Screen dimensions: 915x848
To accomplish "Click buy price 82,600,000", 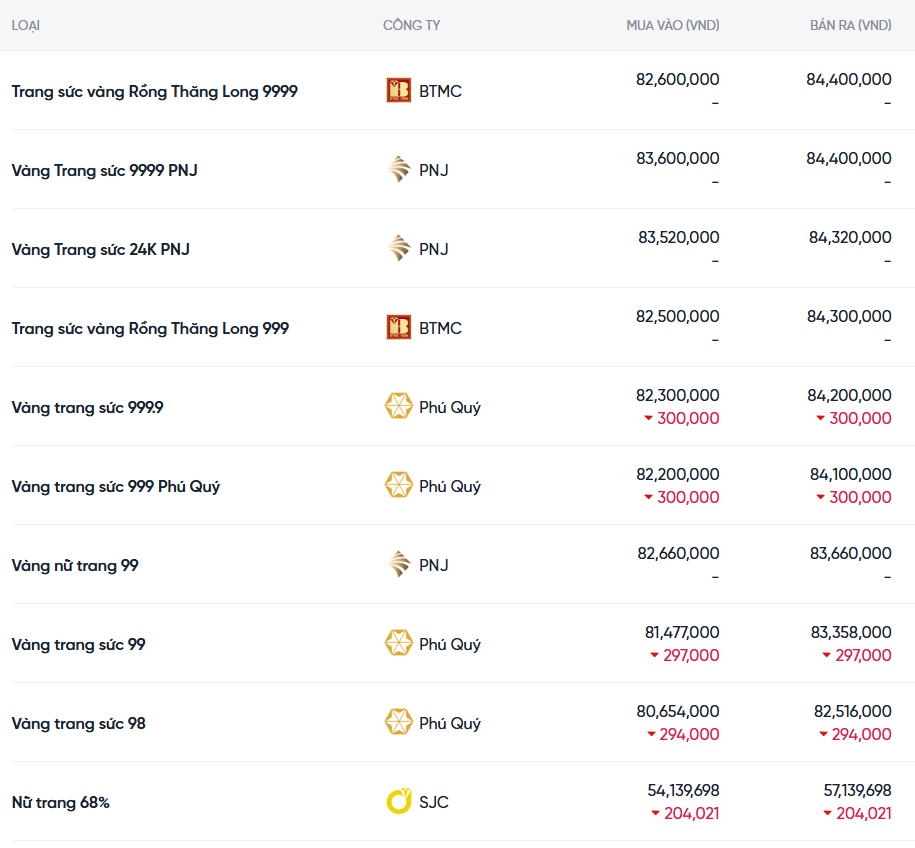I will tap(677, 79).
